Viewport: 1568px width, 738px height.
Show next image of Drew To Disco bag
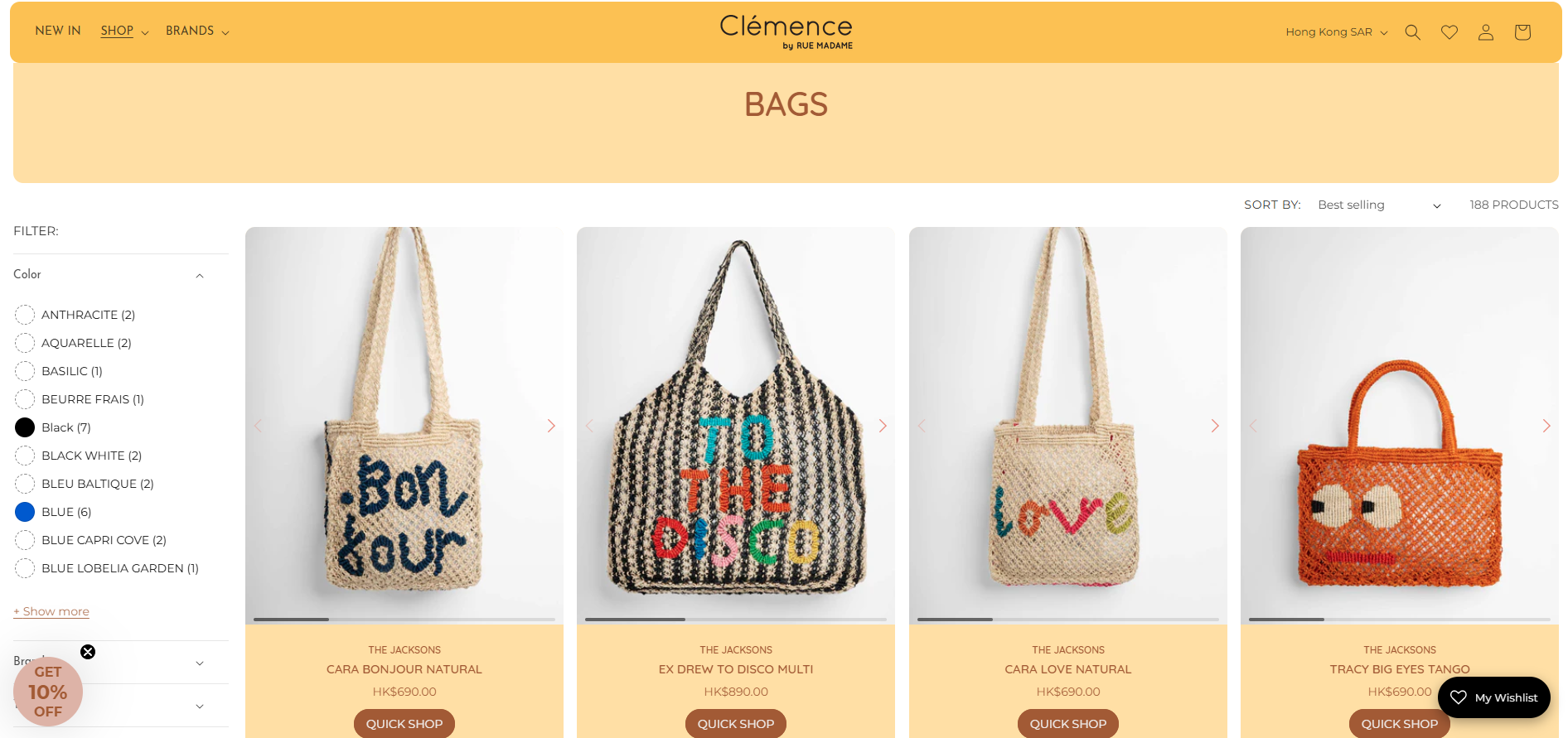click(x=883, y=426)
